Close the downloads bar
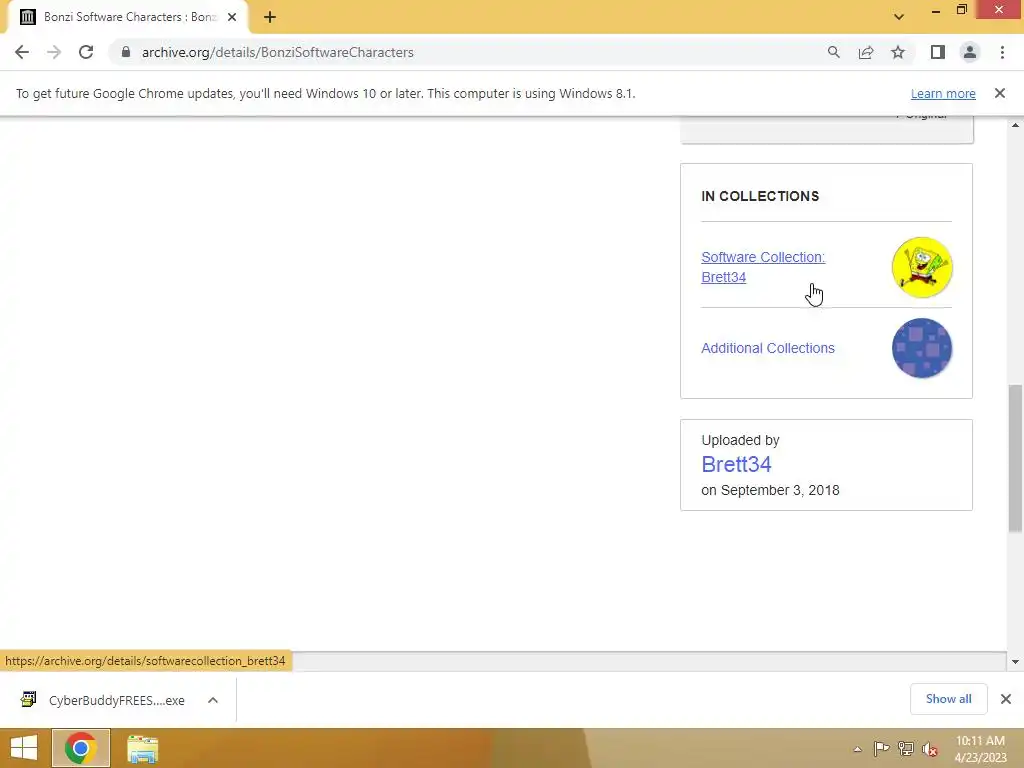The image size is (1024, 768). 1006,699
